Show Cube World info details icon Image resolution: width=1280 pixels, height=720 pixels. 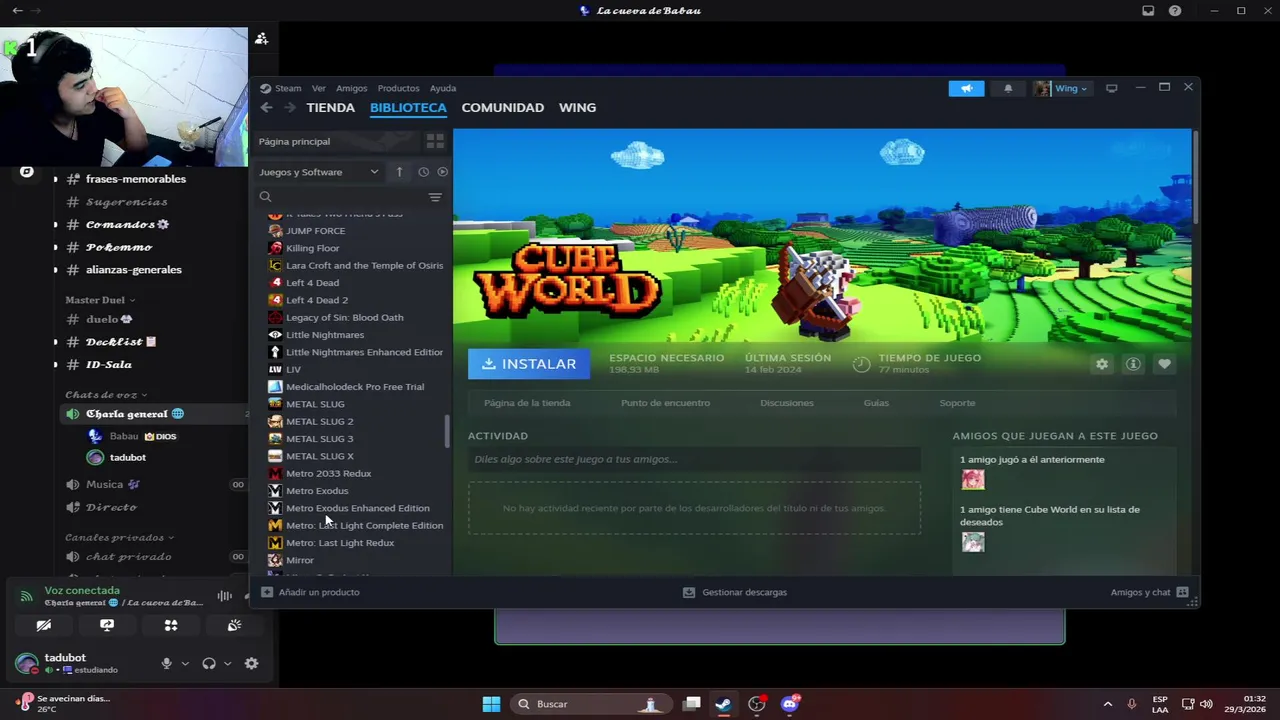pos(1133,364)
